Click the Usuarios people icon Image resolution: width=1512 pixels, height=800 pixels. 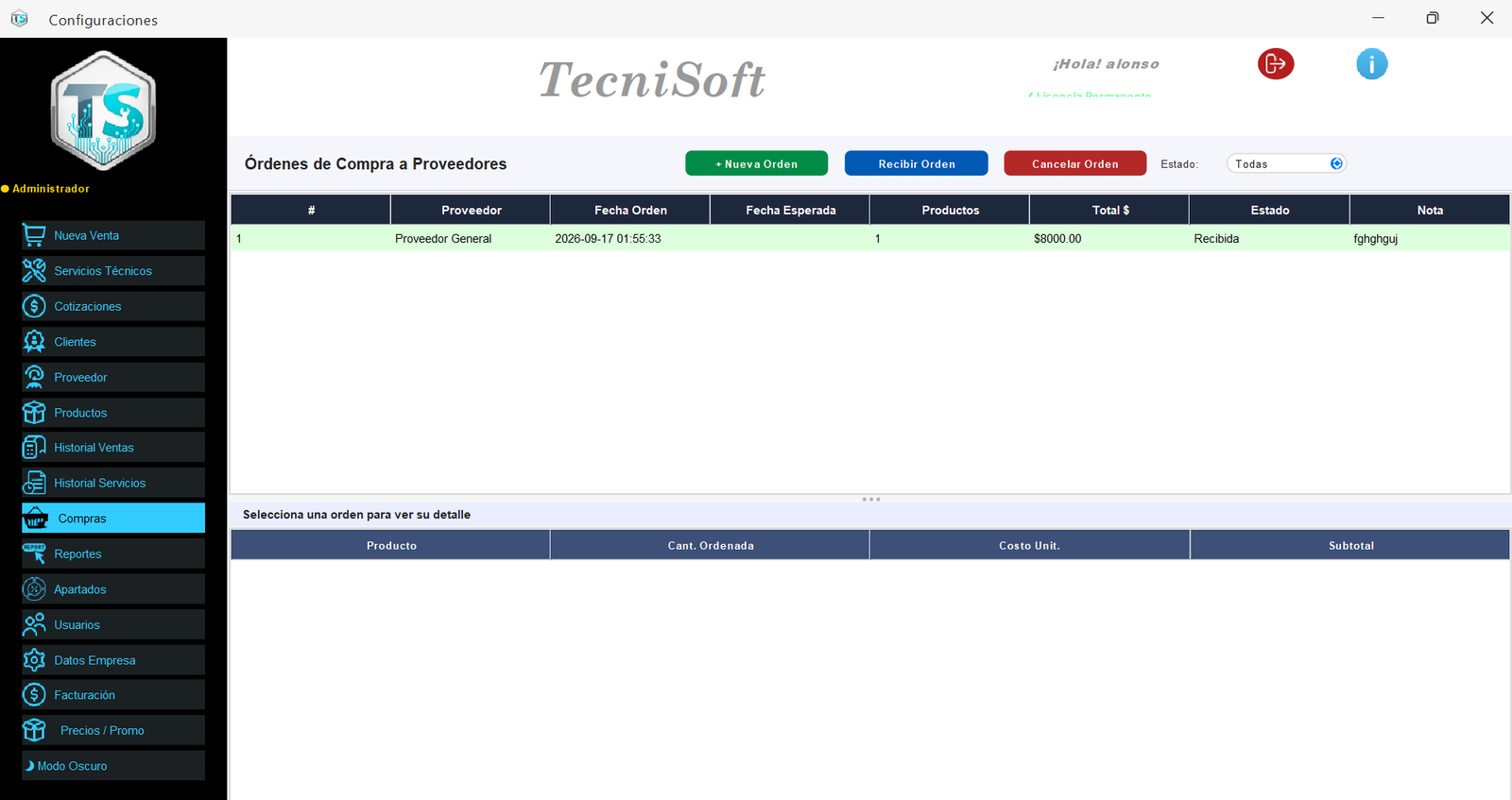click(x=34, y=624)
